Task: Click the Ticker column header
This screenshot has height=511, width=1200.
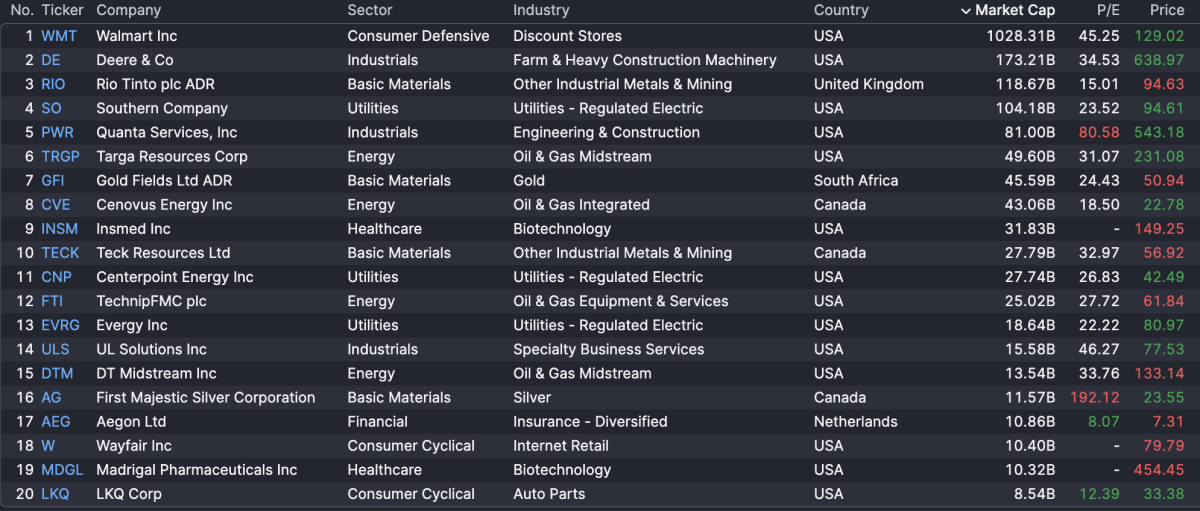Action: coord(62,10)
